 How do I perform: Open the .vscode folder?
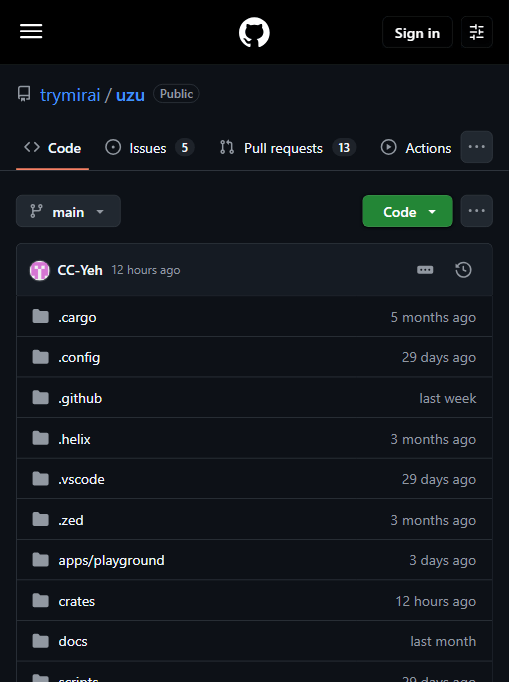click(x=81, y=479)
